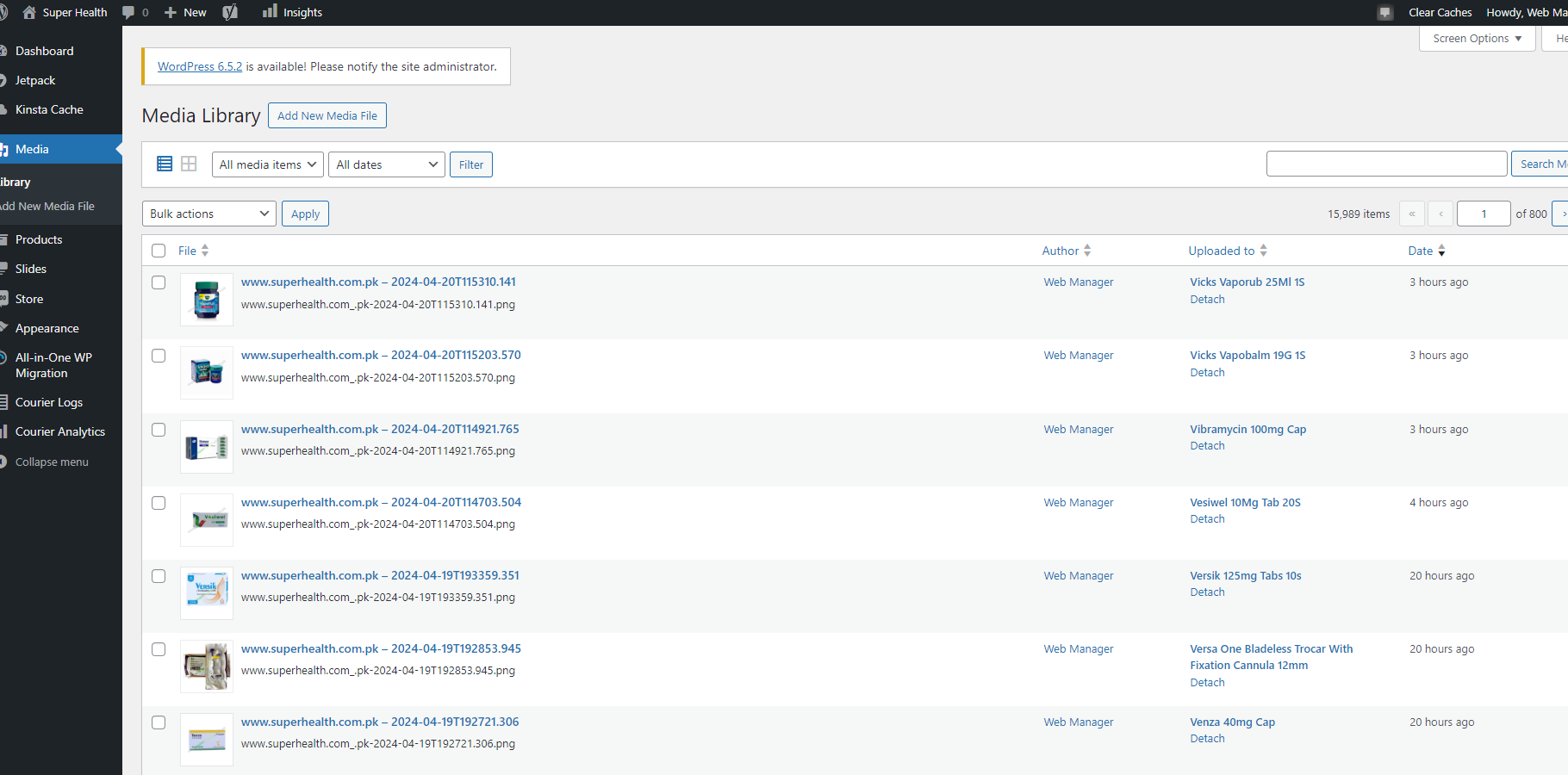The width and height of the screenshot is (1568, 775).
Task: Click the notification icon near Clear Caches
Action: [x=1384, y=12]
